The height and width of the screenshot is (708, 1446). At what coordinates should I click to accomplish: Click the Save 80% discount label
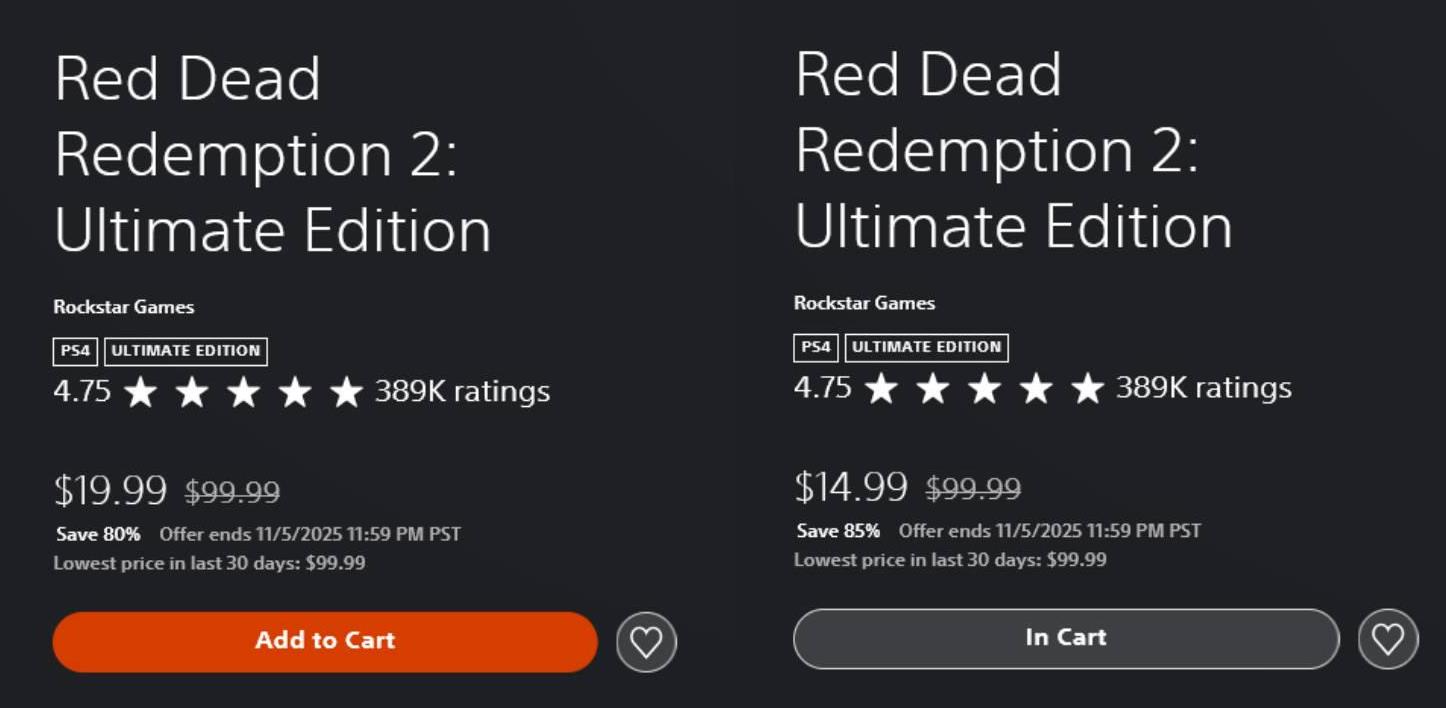pyautogui.click(x=98, y=534)
